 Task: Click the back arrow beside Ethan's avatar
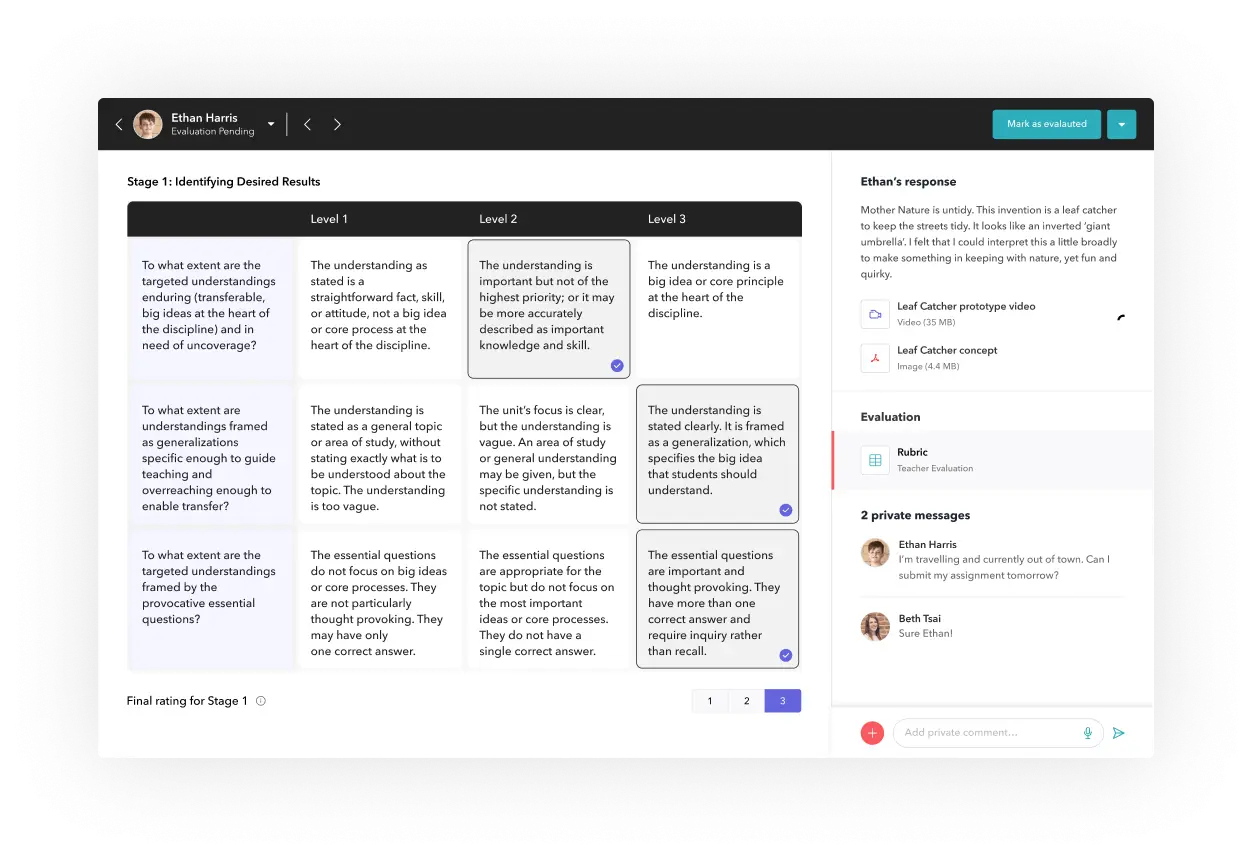119,125
